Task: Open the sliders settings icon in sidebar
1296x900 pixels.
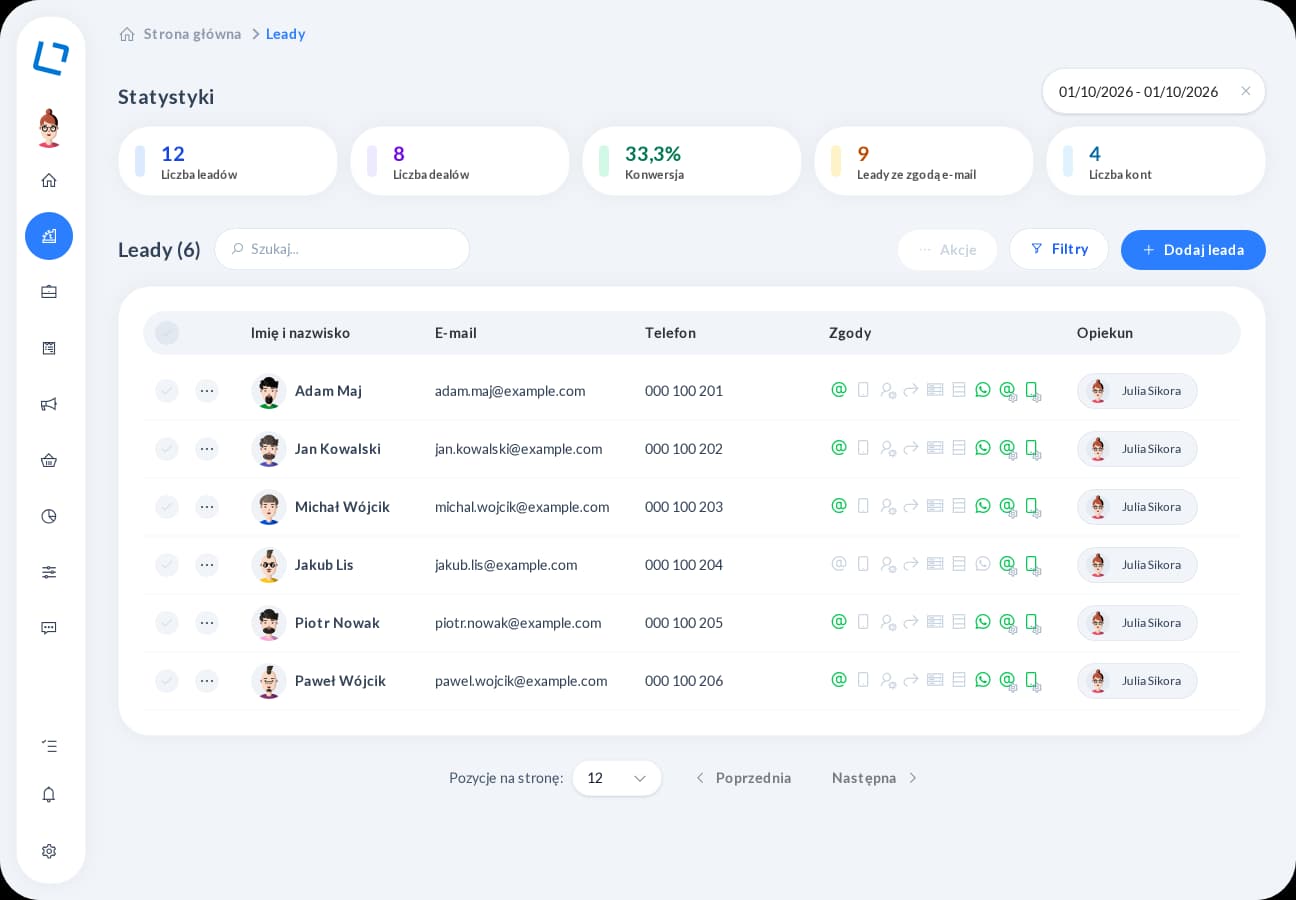Action: pos(49,572)
